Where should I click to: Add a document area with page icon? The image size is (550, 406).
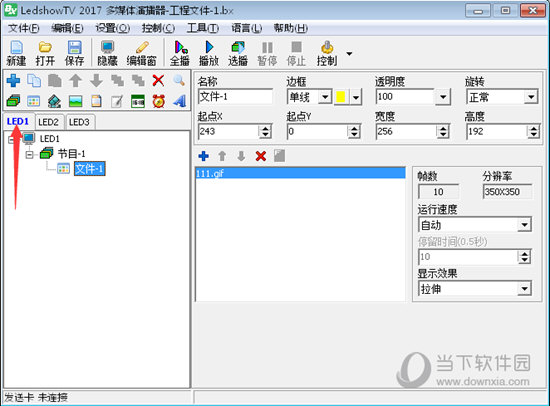tap(96, 101)
